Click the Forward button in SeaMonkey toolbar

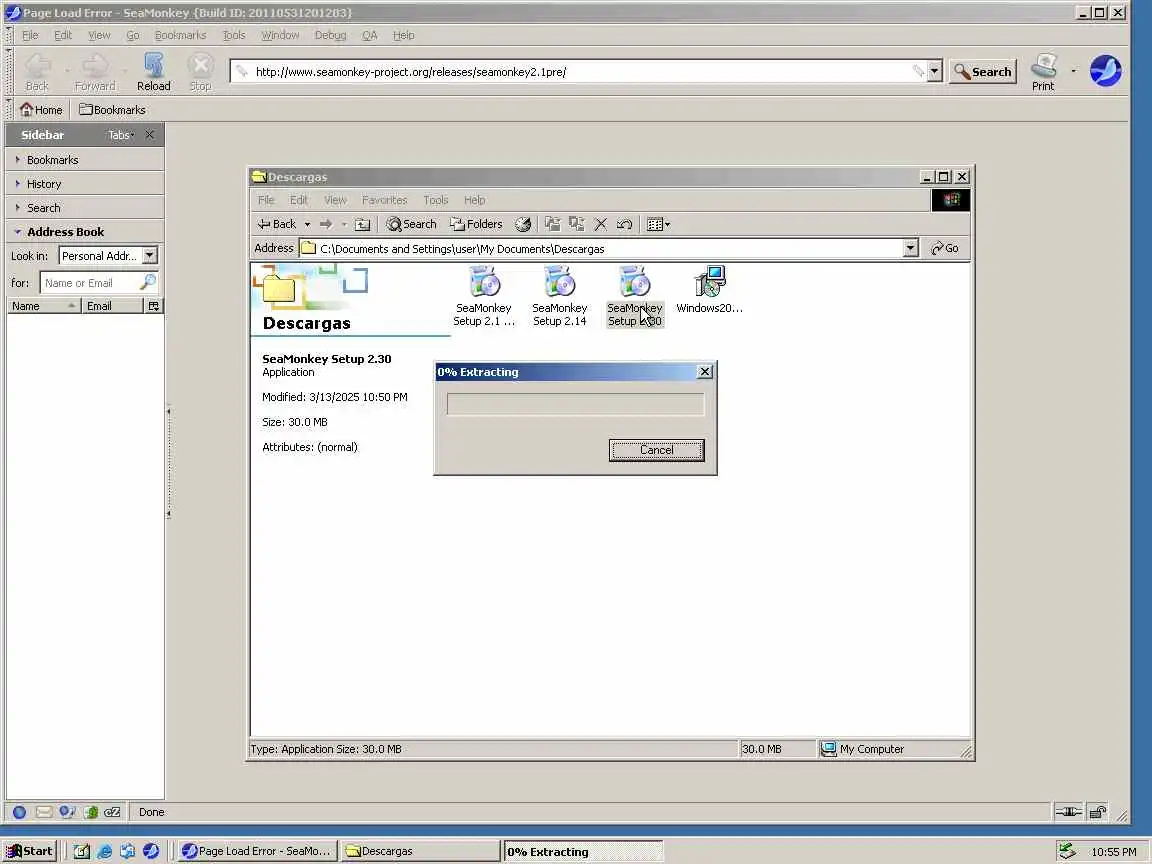[95, 72]
